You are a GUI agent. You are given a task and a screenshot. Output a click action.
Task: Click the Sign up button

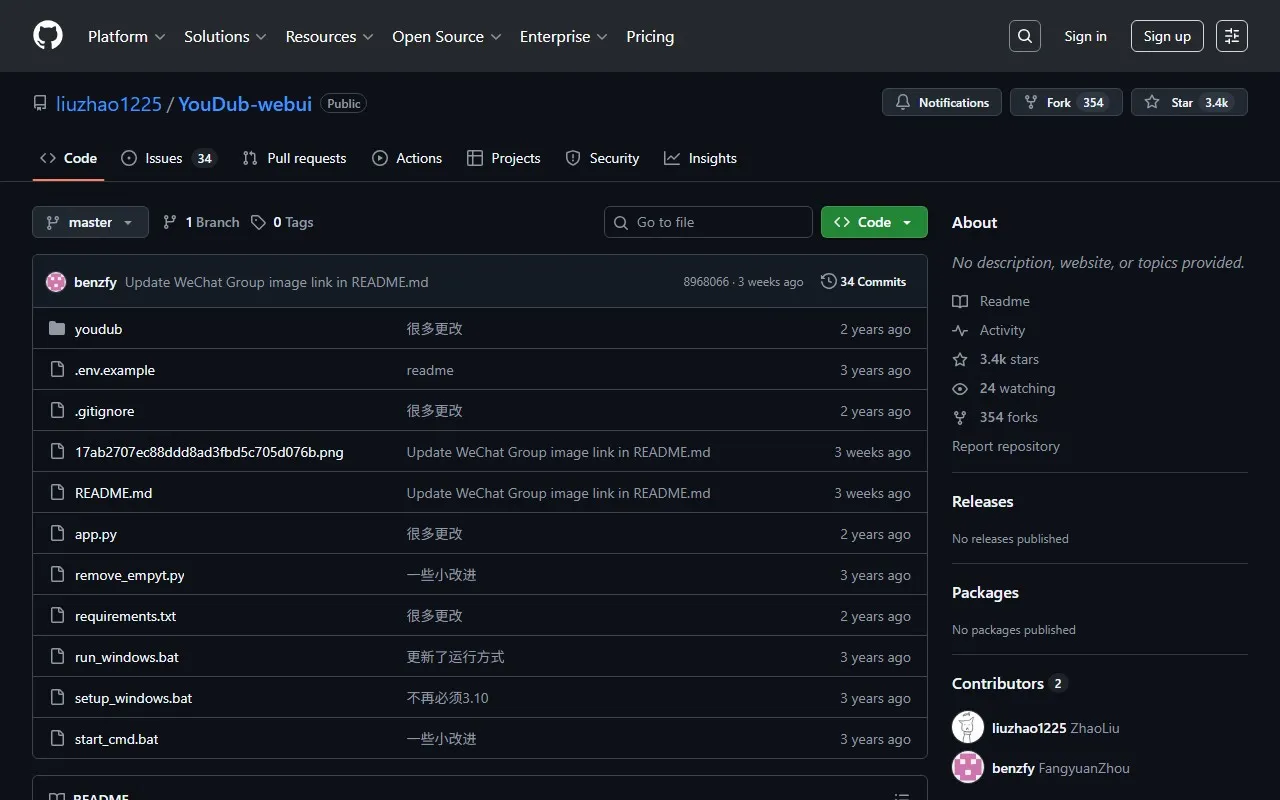(x=1167, y=36)
